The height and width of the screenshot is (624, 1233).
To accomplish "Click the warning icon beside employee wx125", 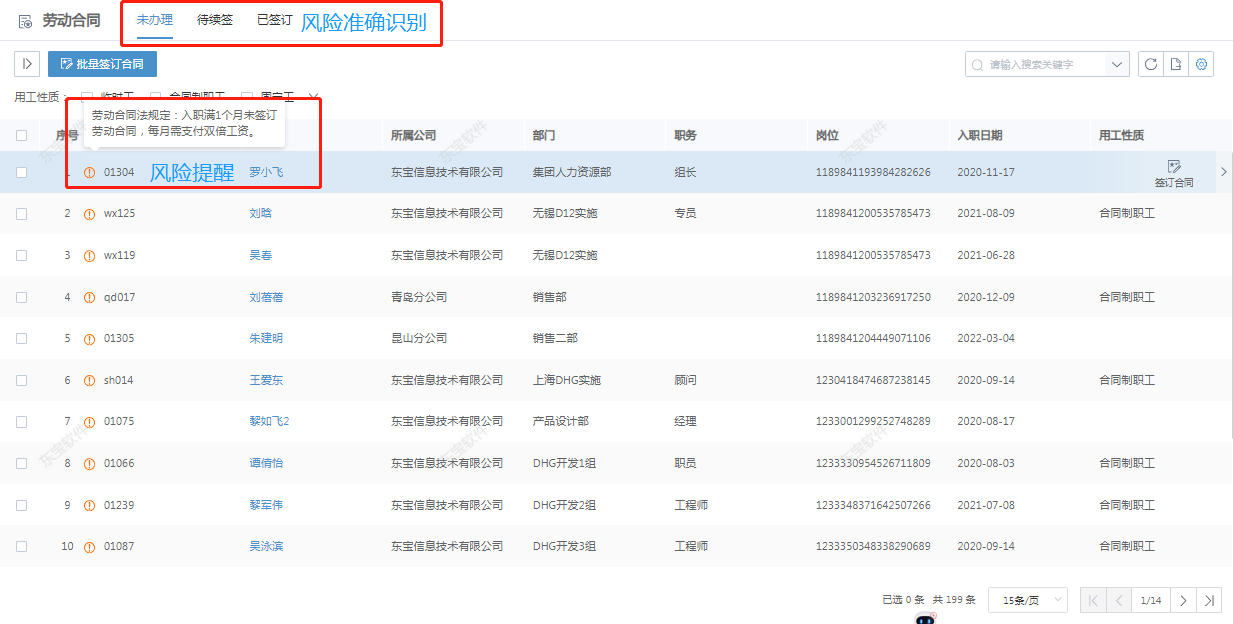I will pos(89,213).
